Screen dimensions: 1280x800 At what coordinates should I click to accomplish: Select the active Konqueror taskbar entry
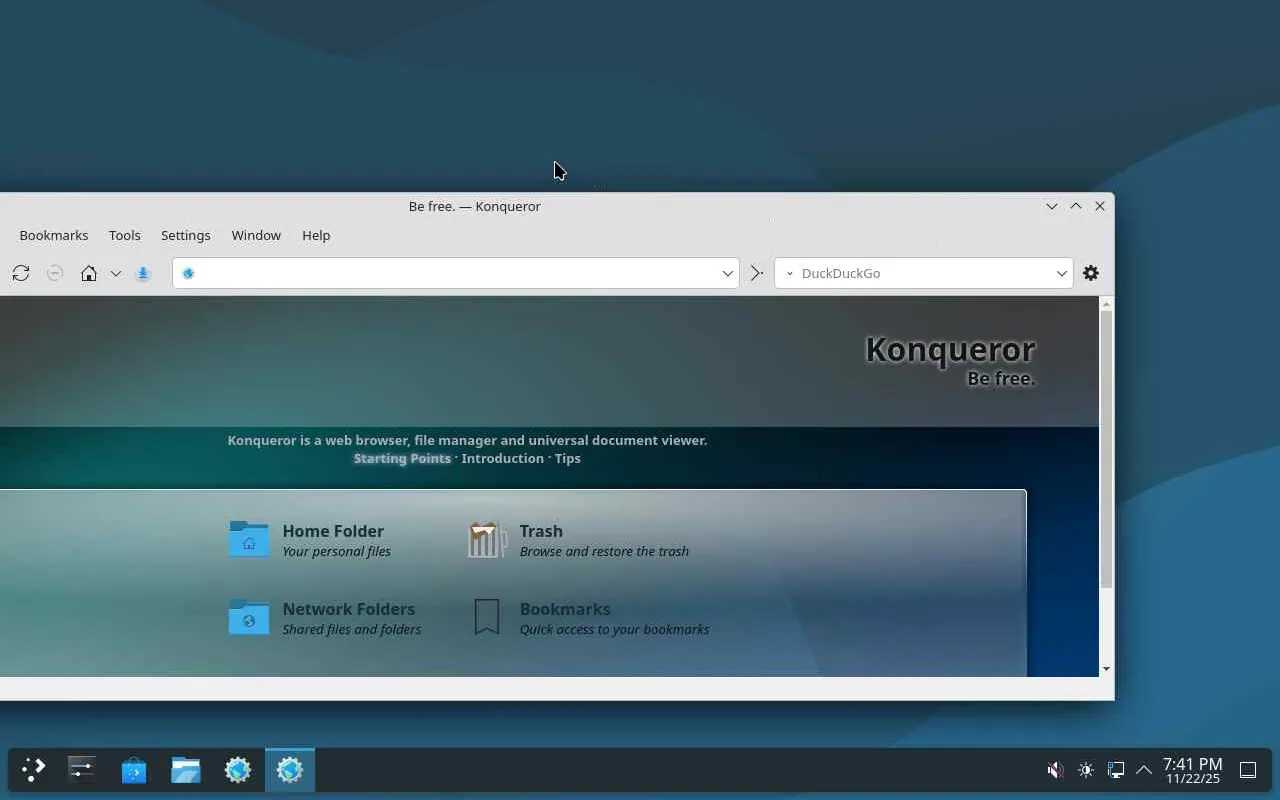(290, 770)
